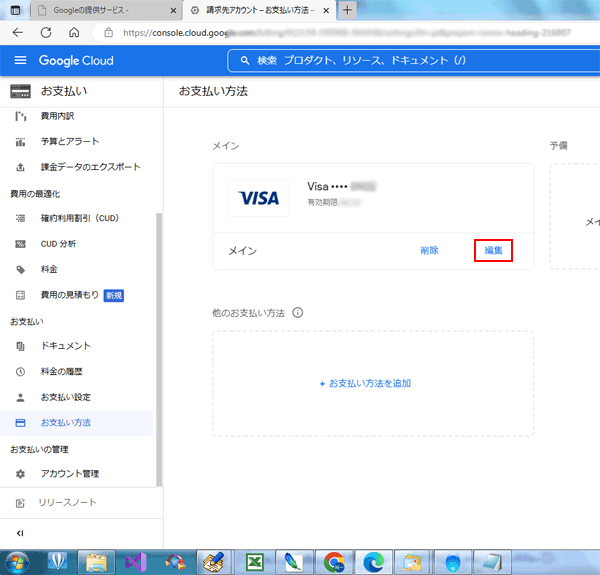Select the 請求先アカウント - お支払い方法 tab
600x575 pixels.
[x=260, y=10]
